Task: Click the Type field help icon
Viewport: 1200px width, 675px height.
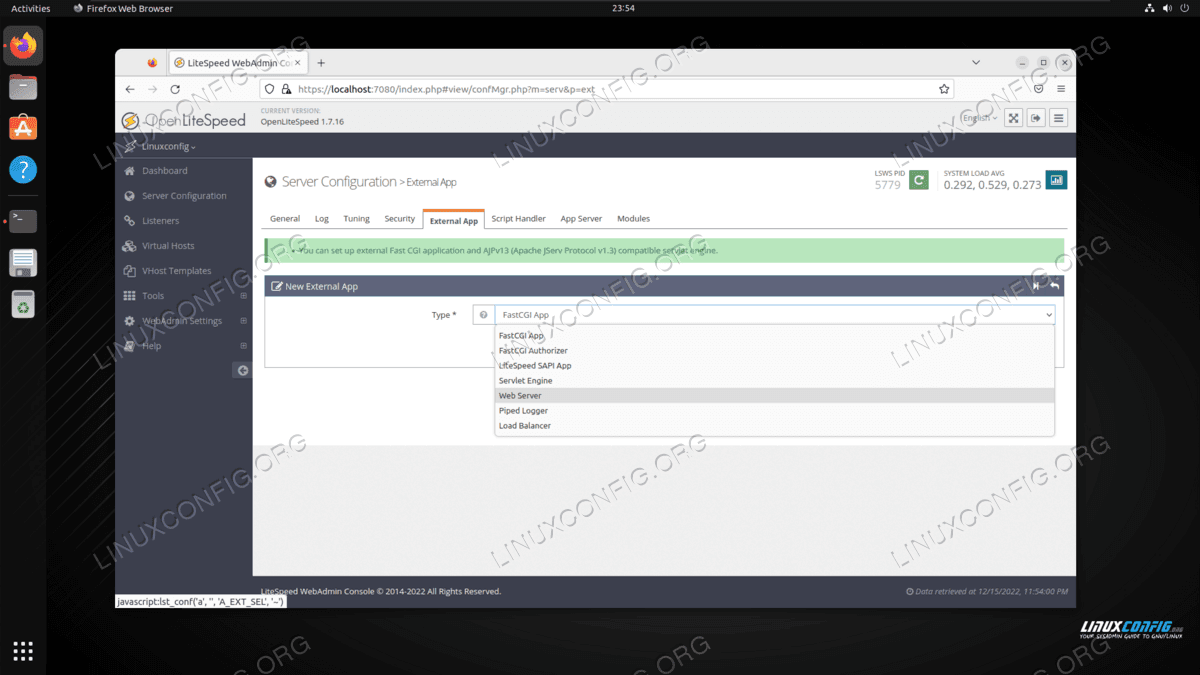Action: click(483, 315)
